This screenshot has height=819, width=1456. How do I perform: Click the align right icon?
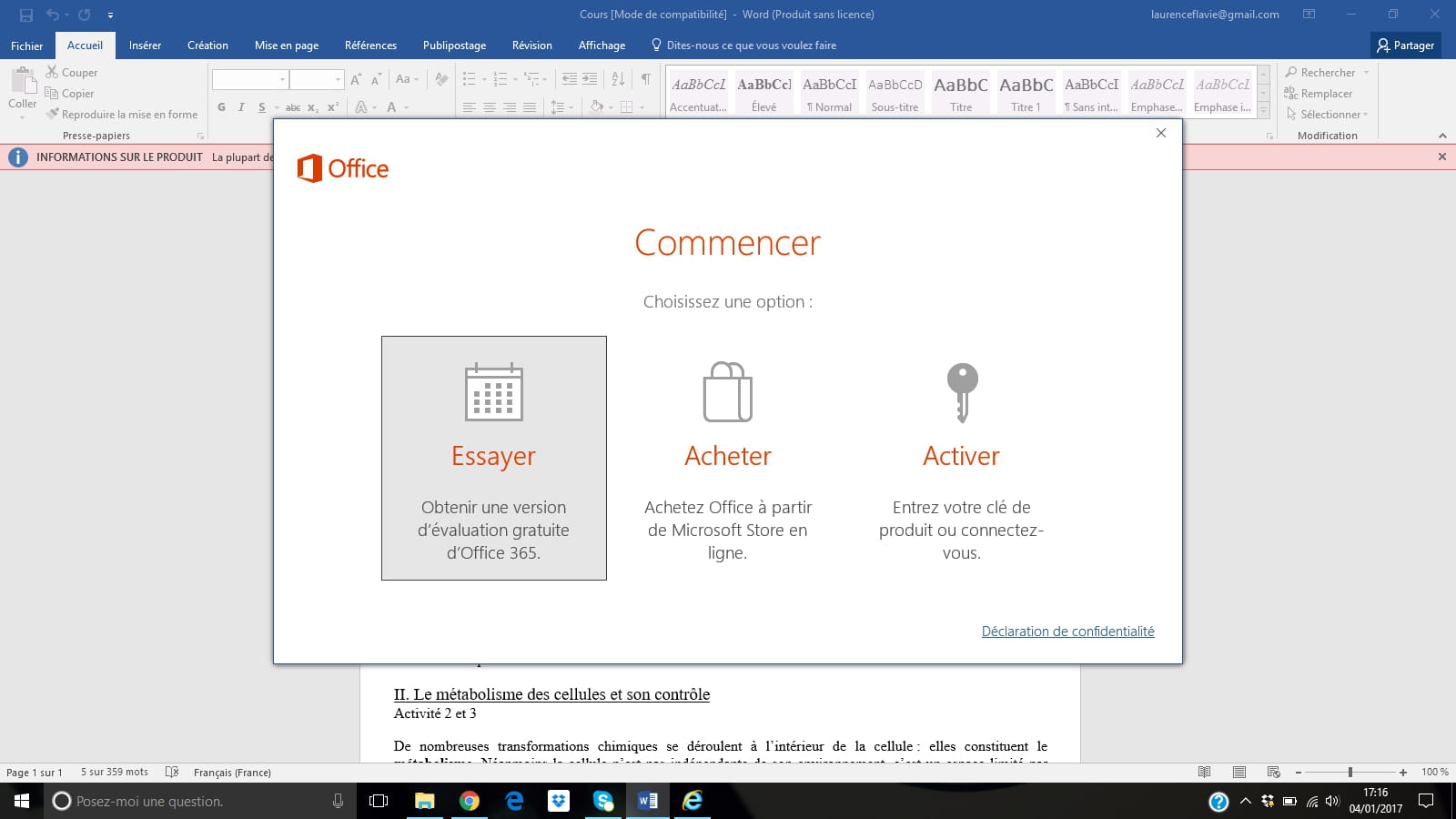click(x=510, y=107)
